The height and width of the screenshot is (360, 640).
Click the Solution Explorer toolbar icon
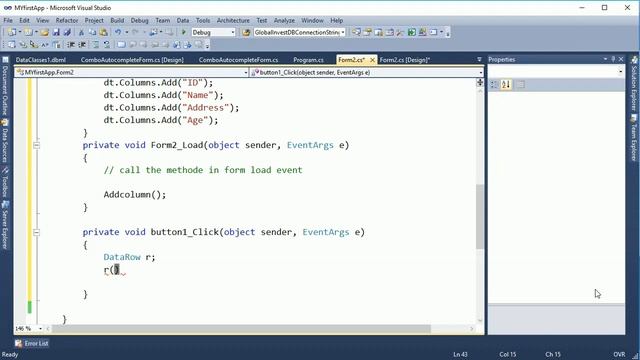(356, 32)
